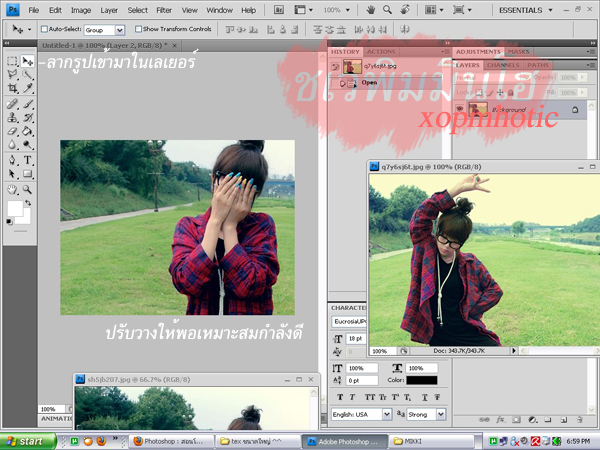Select the History Brush tool
Image resolution: width=600 pixels, height=450 pixels.
(28, 117)
